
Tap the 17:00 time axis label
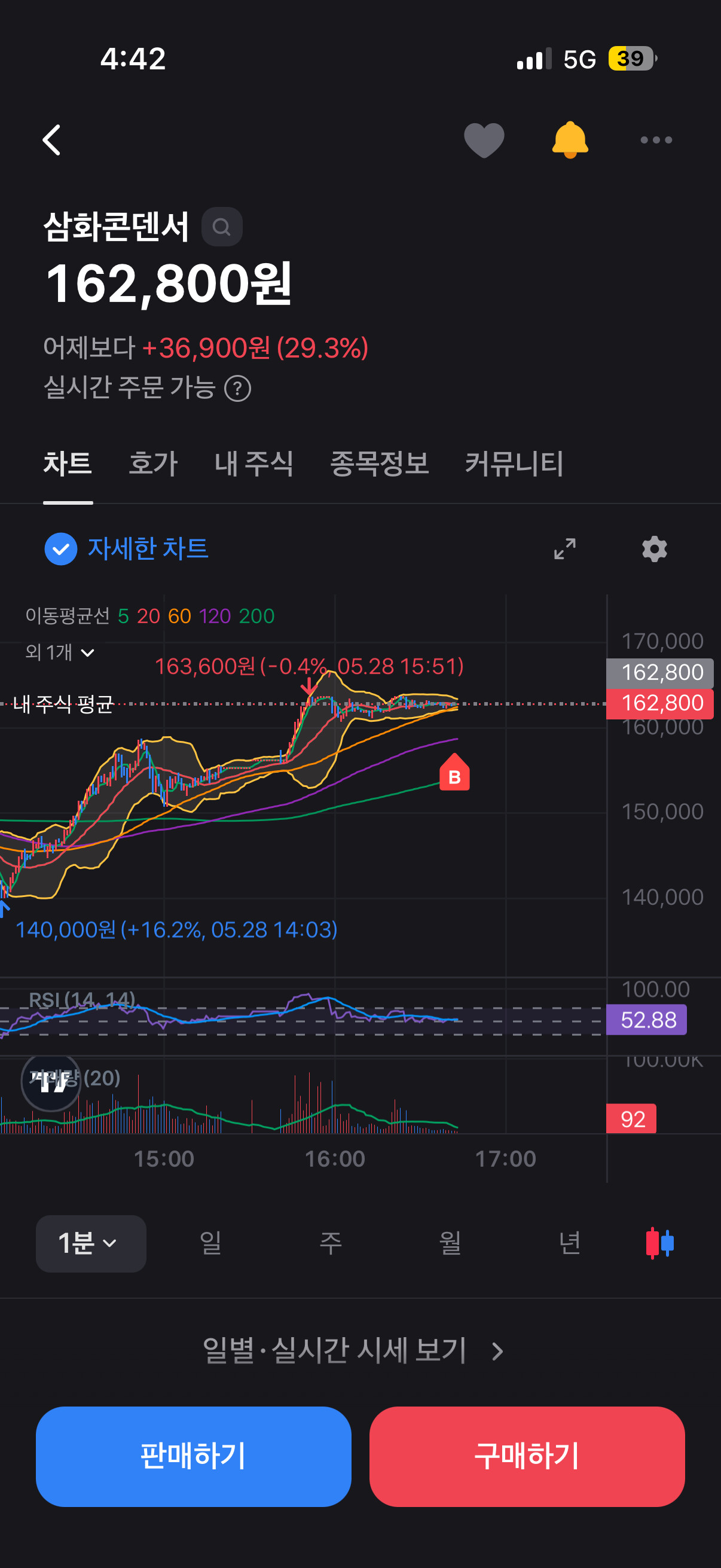(506, 1159)
